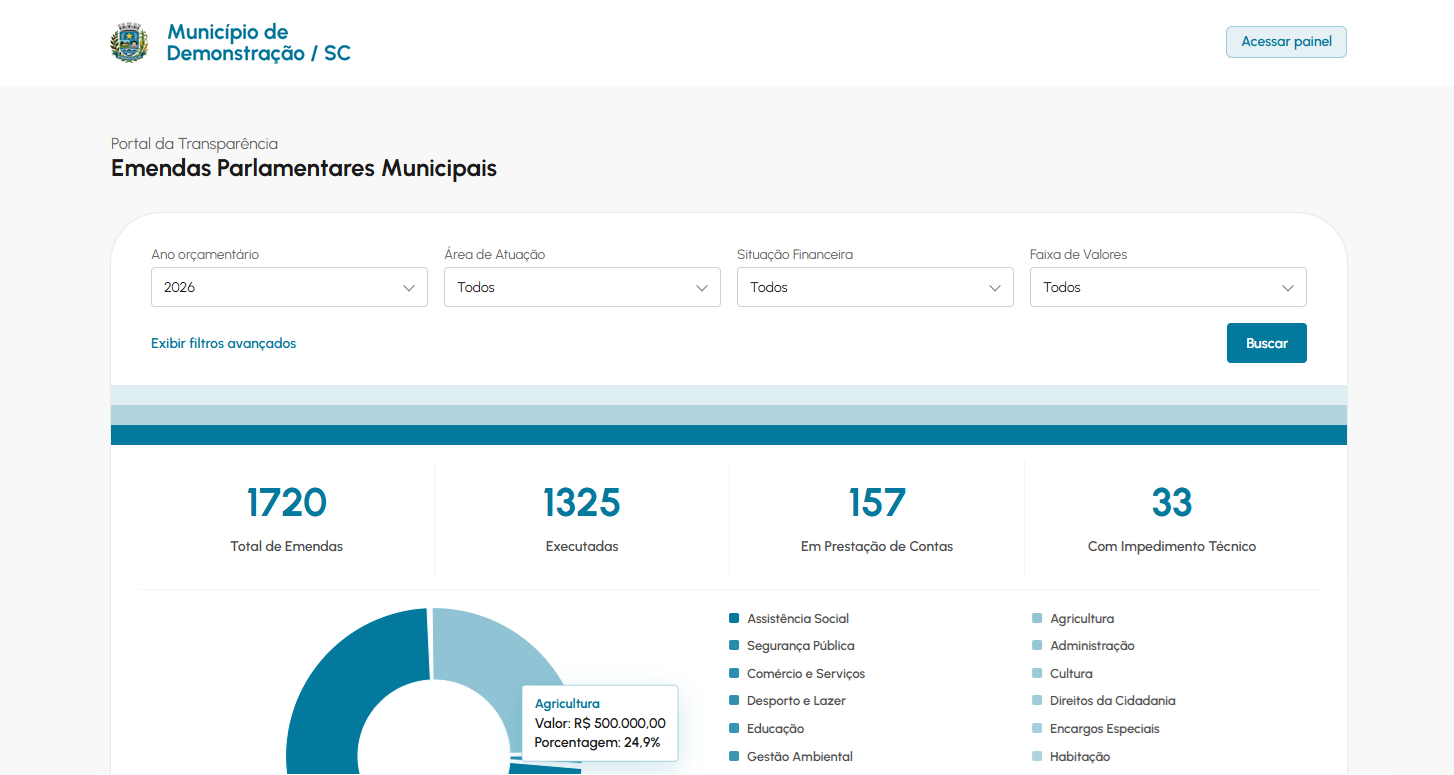The image size is (1454, 775).
Task: Toggle the Comércio e Serviços legend swatch
Action: point(734,674)
